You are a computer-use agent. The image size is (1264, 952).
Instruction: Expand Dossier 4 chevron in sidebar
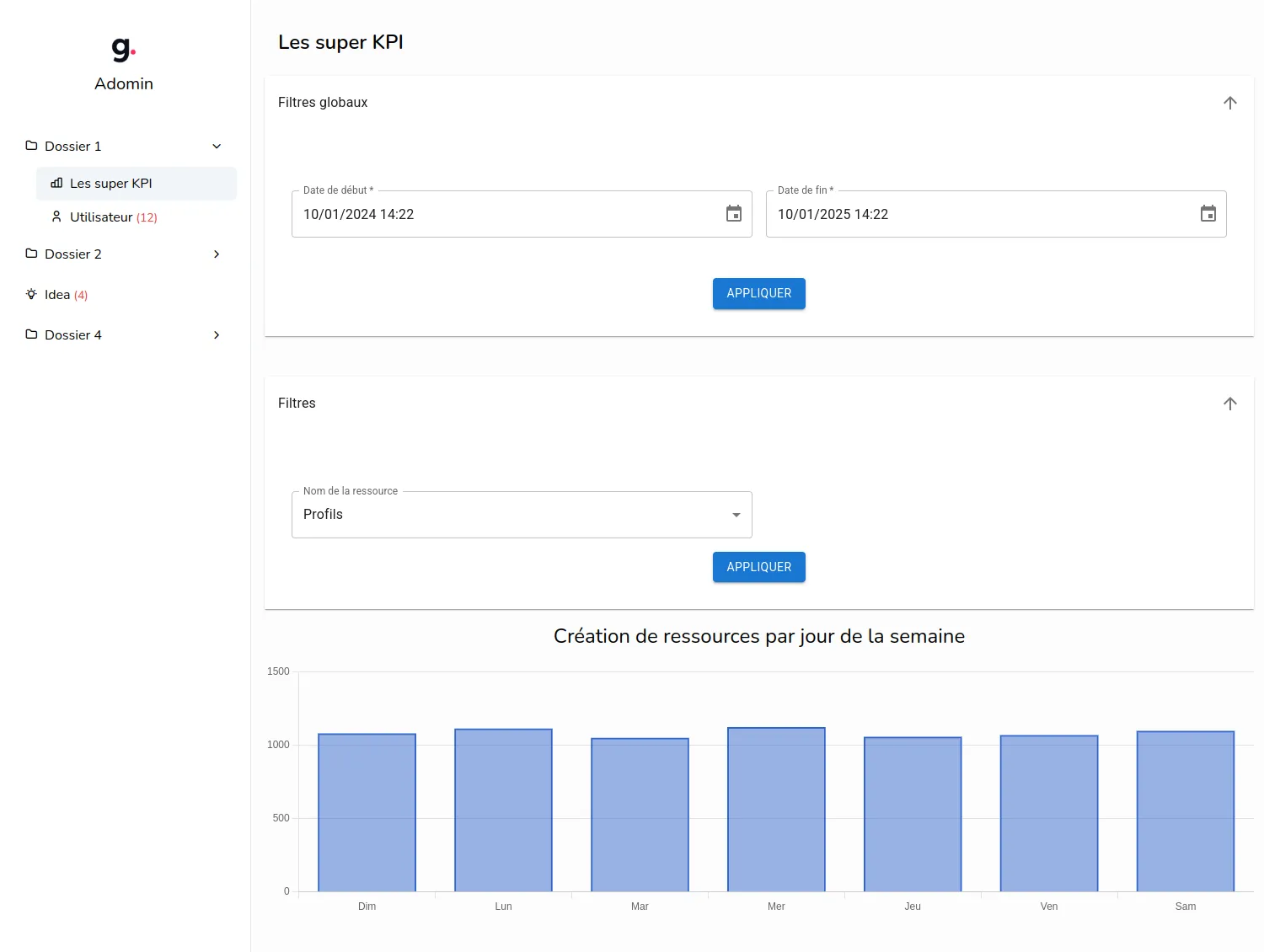[x=217, y=335]
